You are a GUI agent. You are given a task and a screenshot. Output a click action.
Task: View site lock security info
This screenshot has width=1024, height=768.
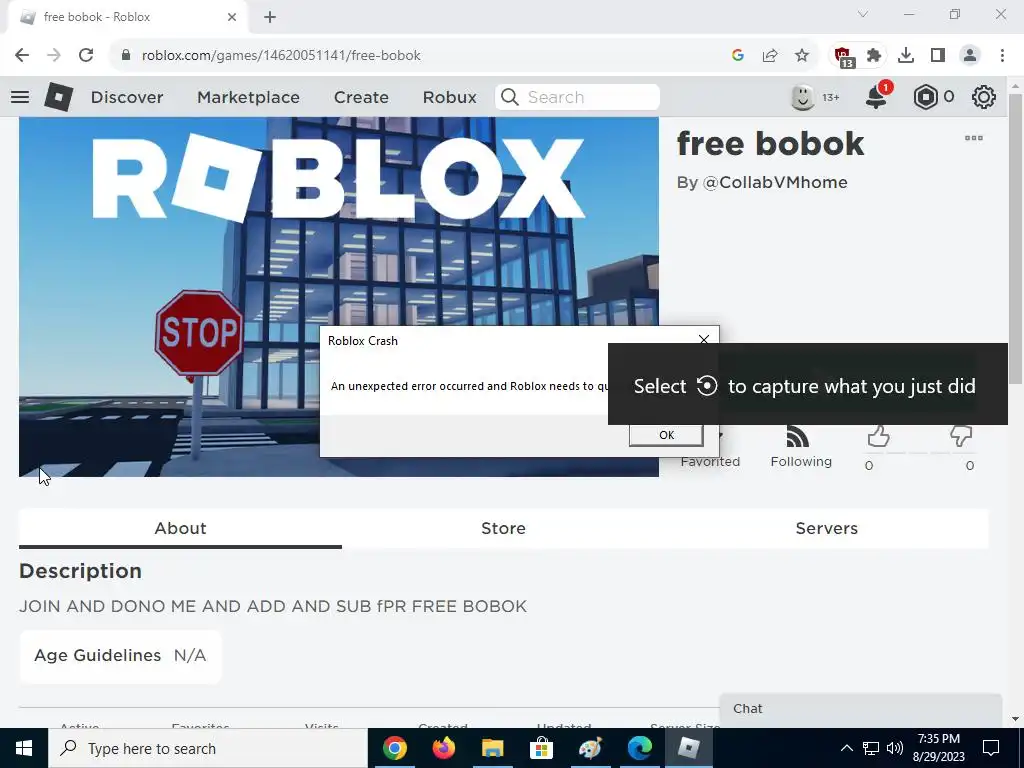tap(126, 55)
